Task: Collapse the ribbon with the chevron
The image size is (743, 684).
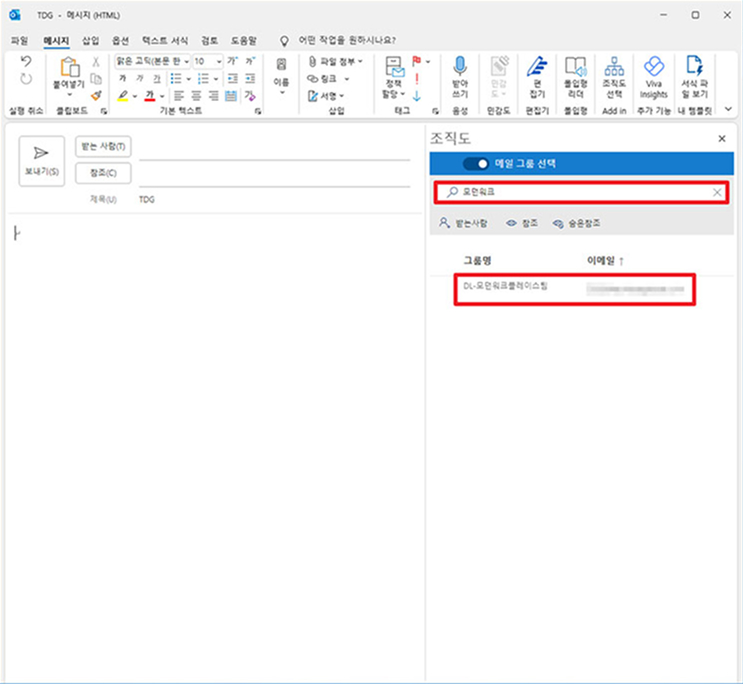Action: pyautogui.click(x=728, y=109)
